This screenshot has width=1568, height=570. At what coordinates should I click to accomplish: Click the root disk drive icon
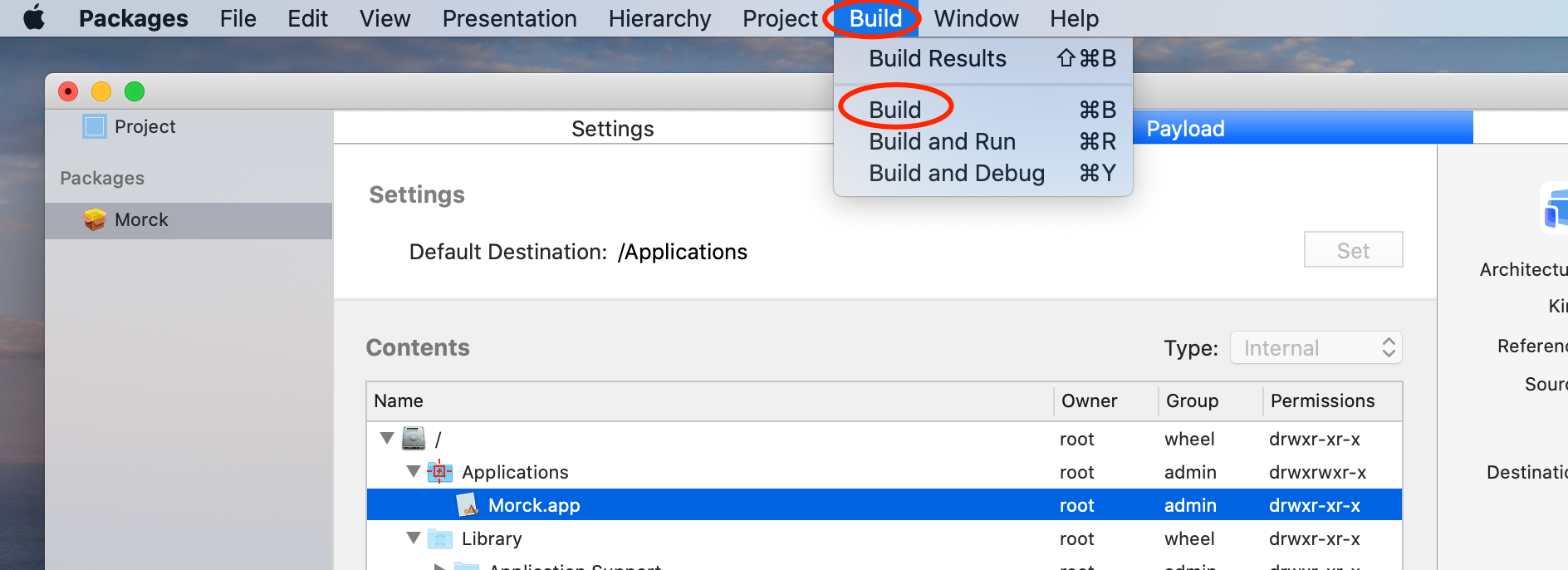click(414, 438)
